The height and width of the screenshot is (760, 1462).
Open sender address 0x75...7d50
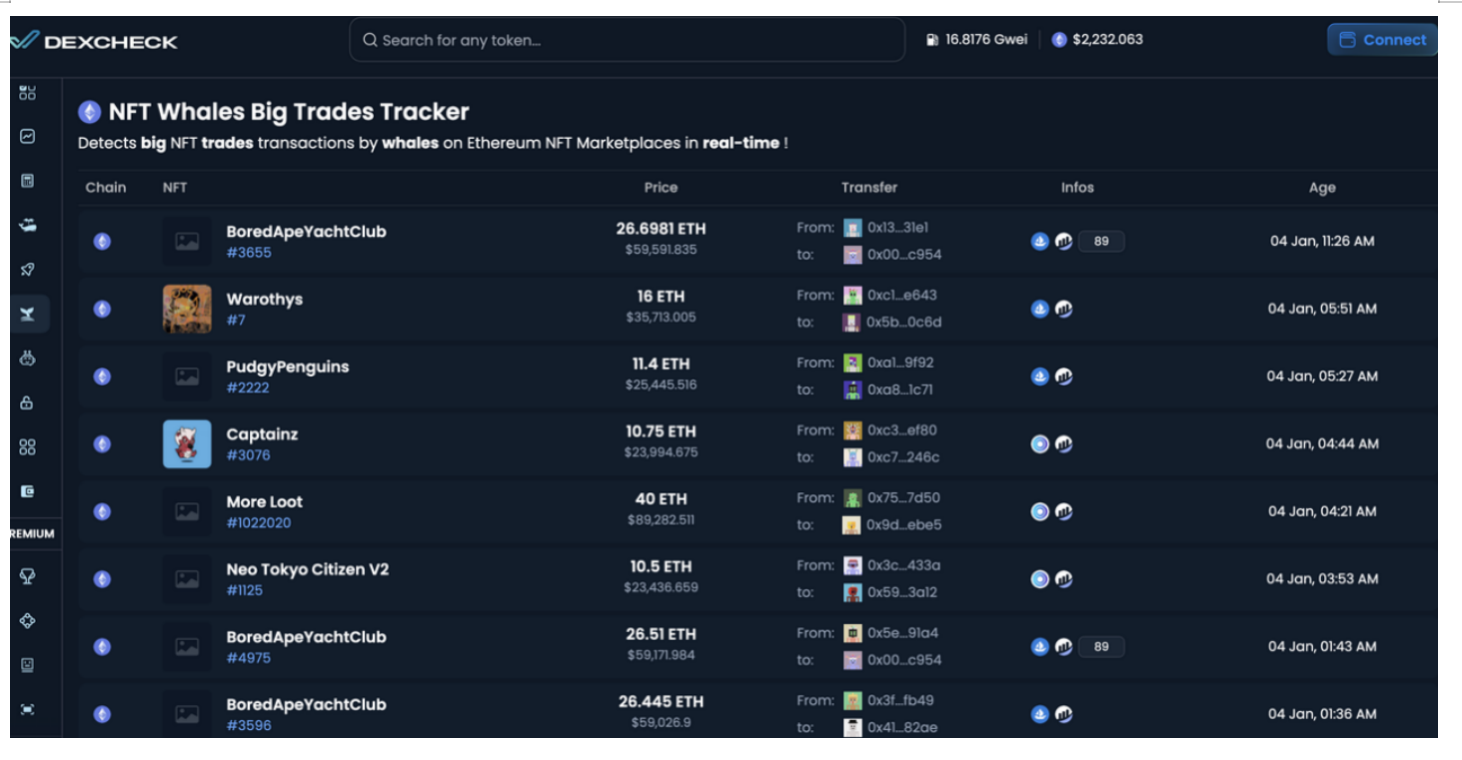coord(903,498)
